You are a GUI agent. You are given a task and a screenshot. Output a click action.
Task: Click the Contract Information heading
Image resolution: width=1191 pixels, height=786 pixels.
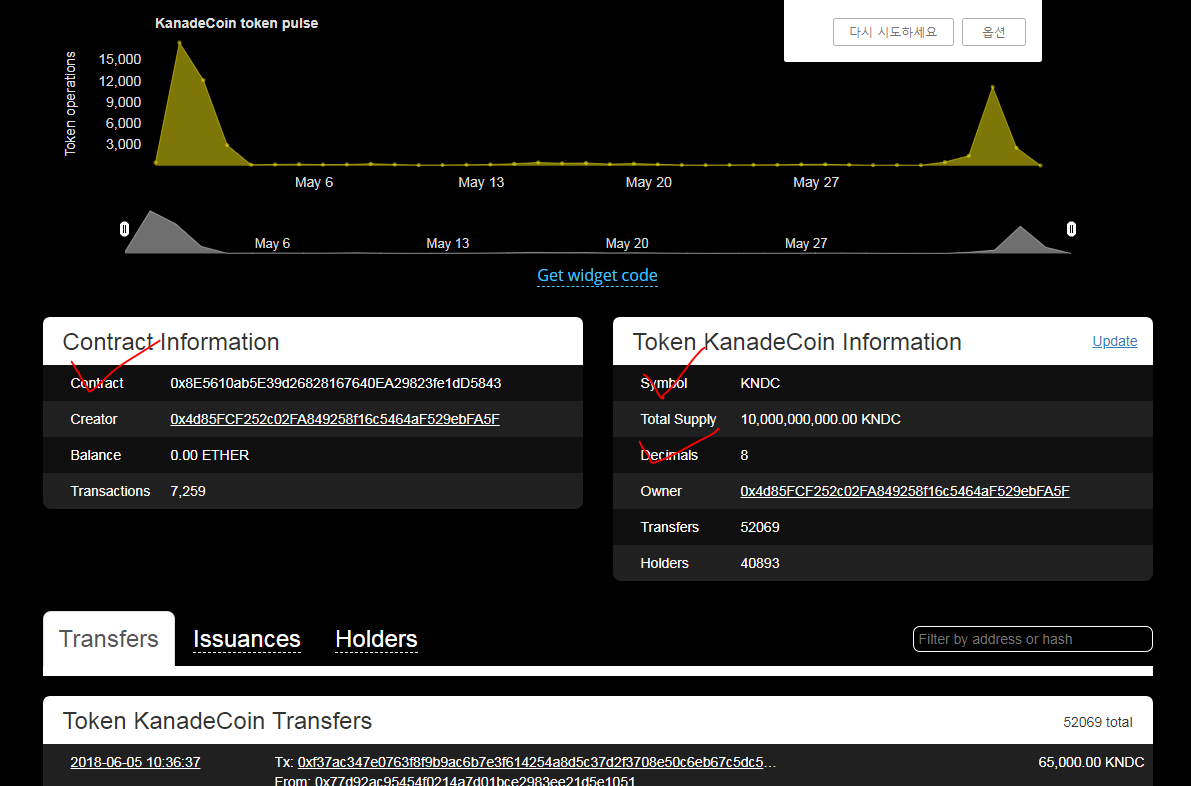coord(171,342)
